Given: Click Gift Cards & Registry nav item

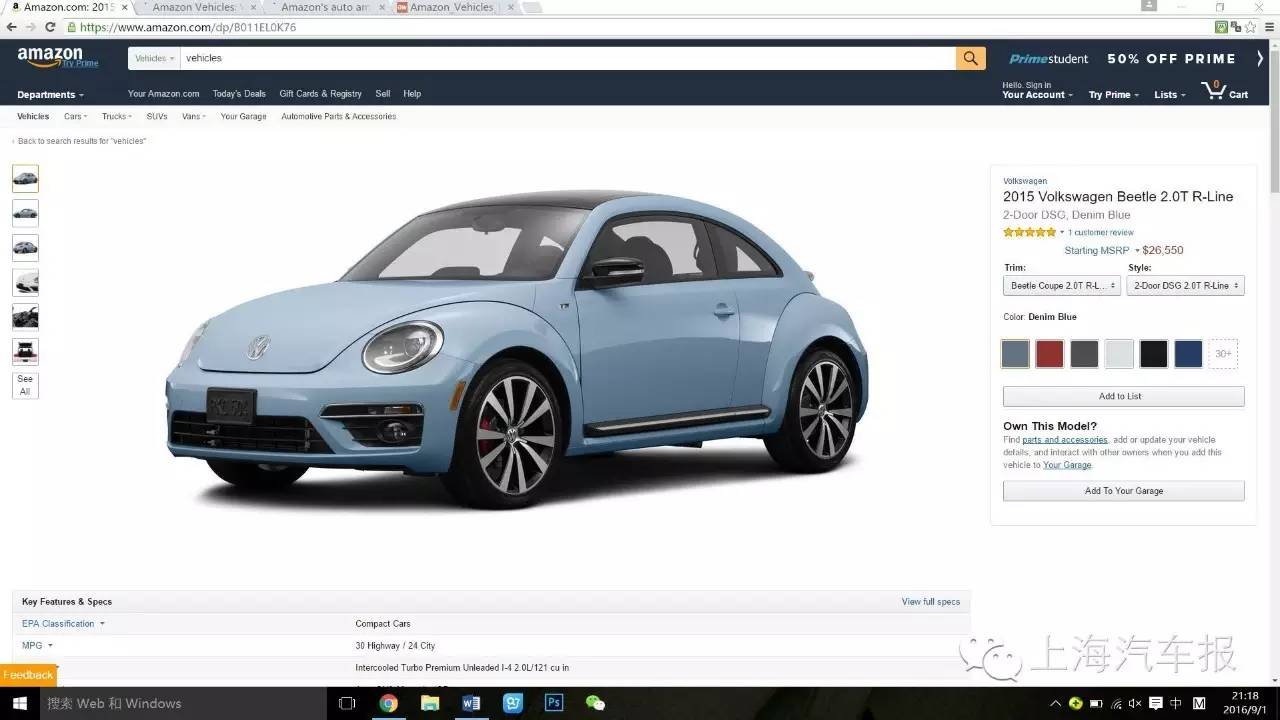Looking at the screenshot, I should pos(320,94).
